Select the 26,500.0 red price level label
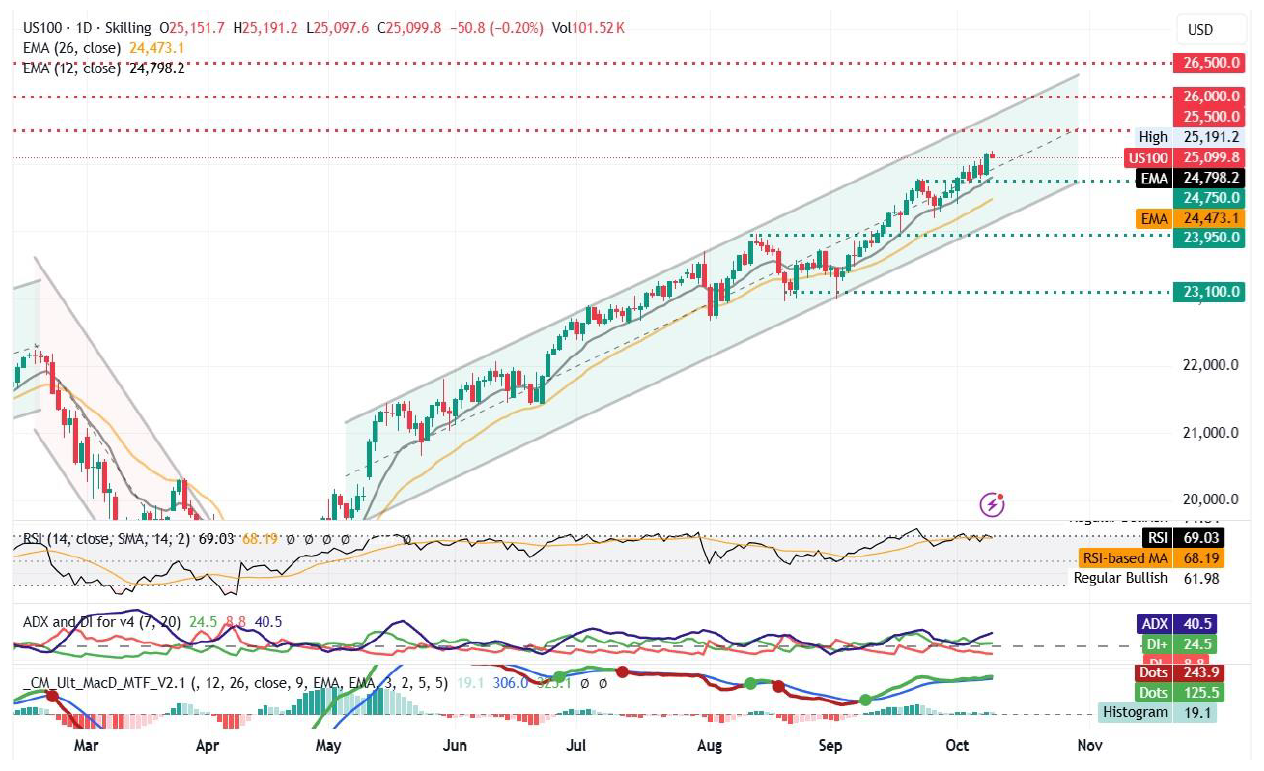 (1210, 63)
